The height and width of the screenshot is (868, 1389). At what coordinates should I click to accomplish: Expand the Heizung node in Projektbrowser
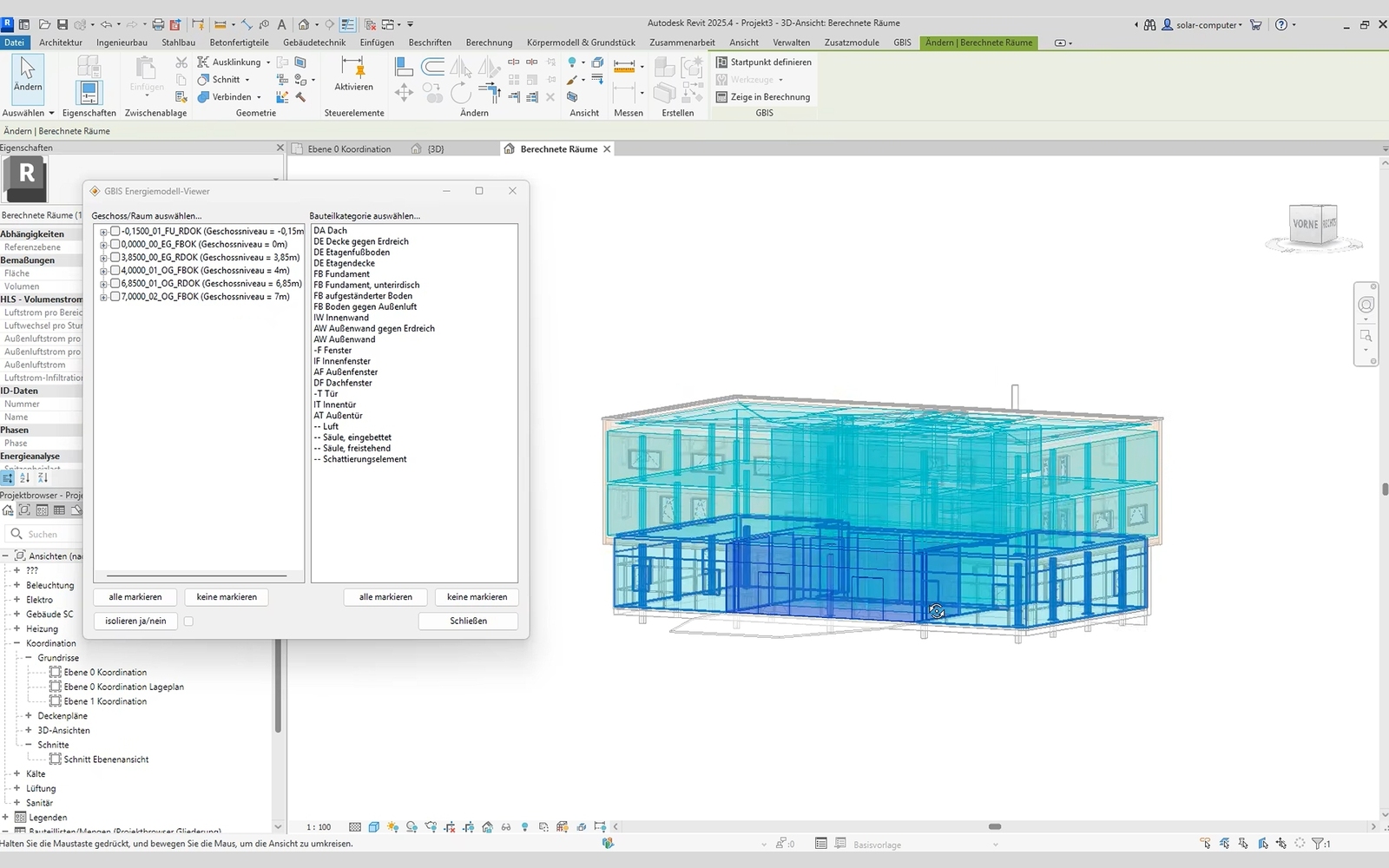pos(16,628)
